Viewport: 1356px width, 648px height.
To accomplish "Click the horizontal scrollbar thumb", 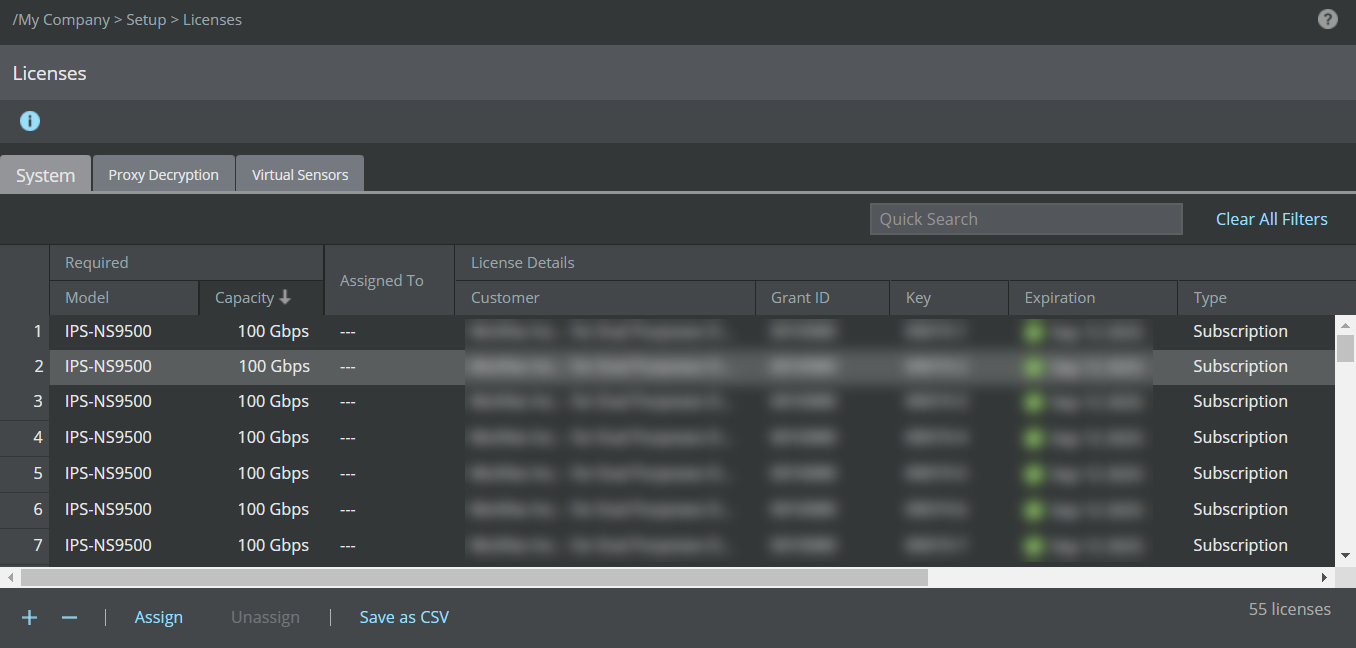I will pyautogui.click(x=474, y=577).
